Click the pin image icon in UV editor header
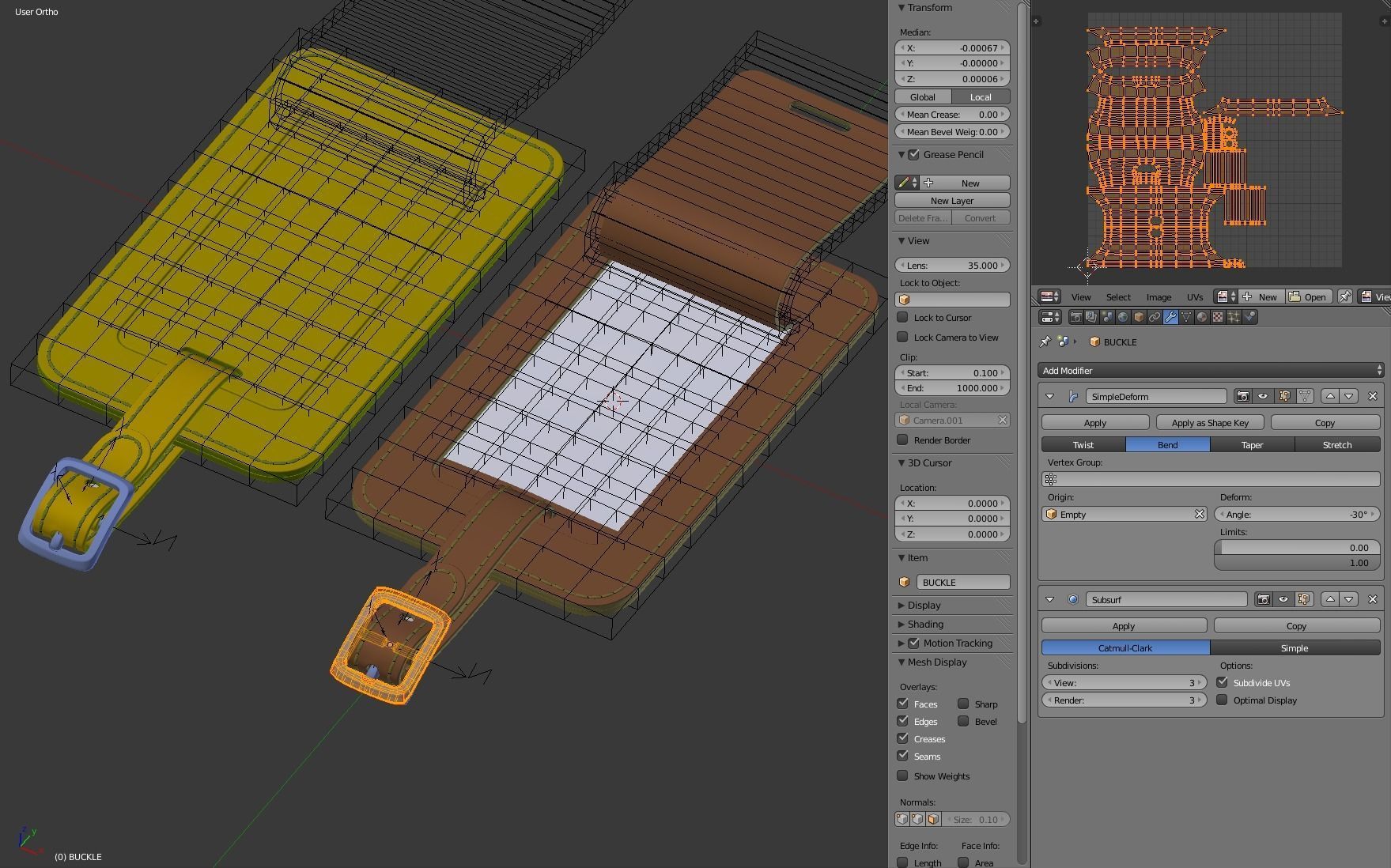1391x868 pixels. (x=1344, y=296)
